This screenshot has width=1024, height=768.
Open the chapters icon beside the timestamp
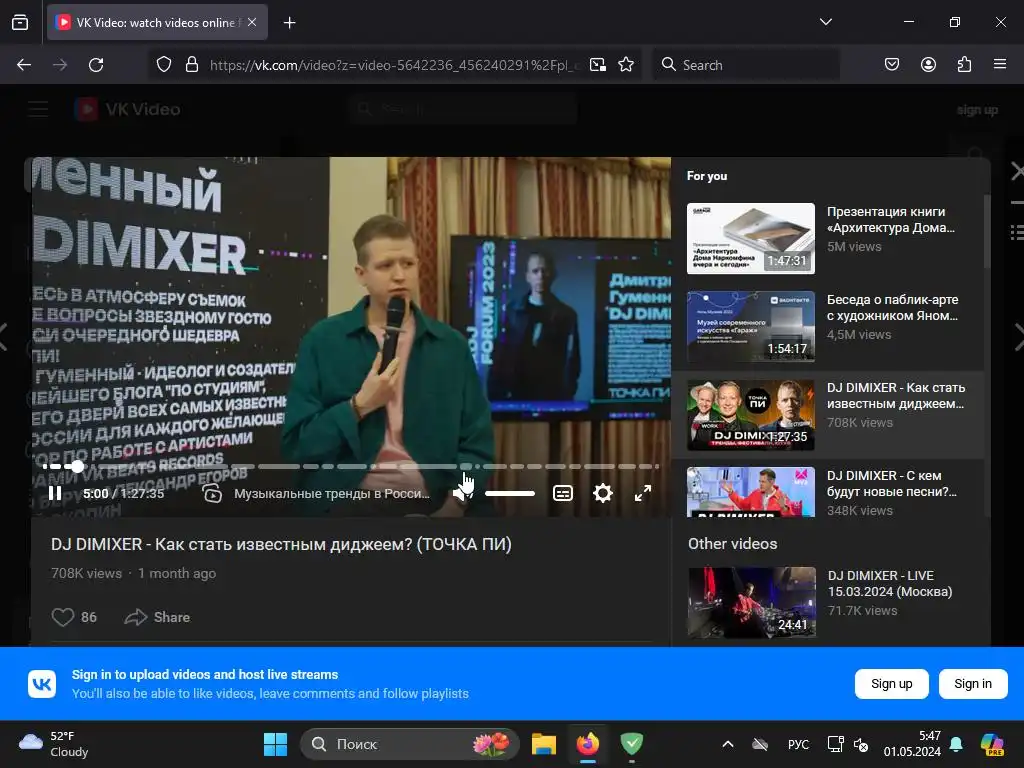pos(212,493)
